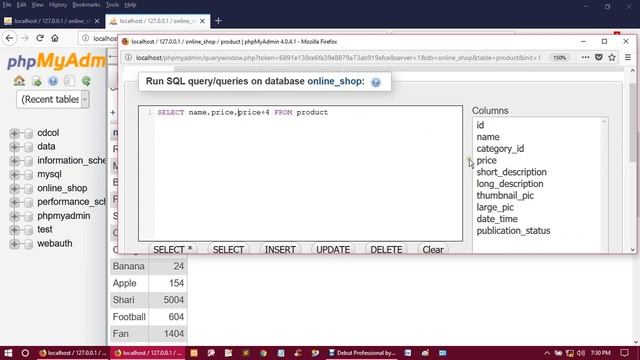
Task: Expand the test database node
Action: point(14,230)
